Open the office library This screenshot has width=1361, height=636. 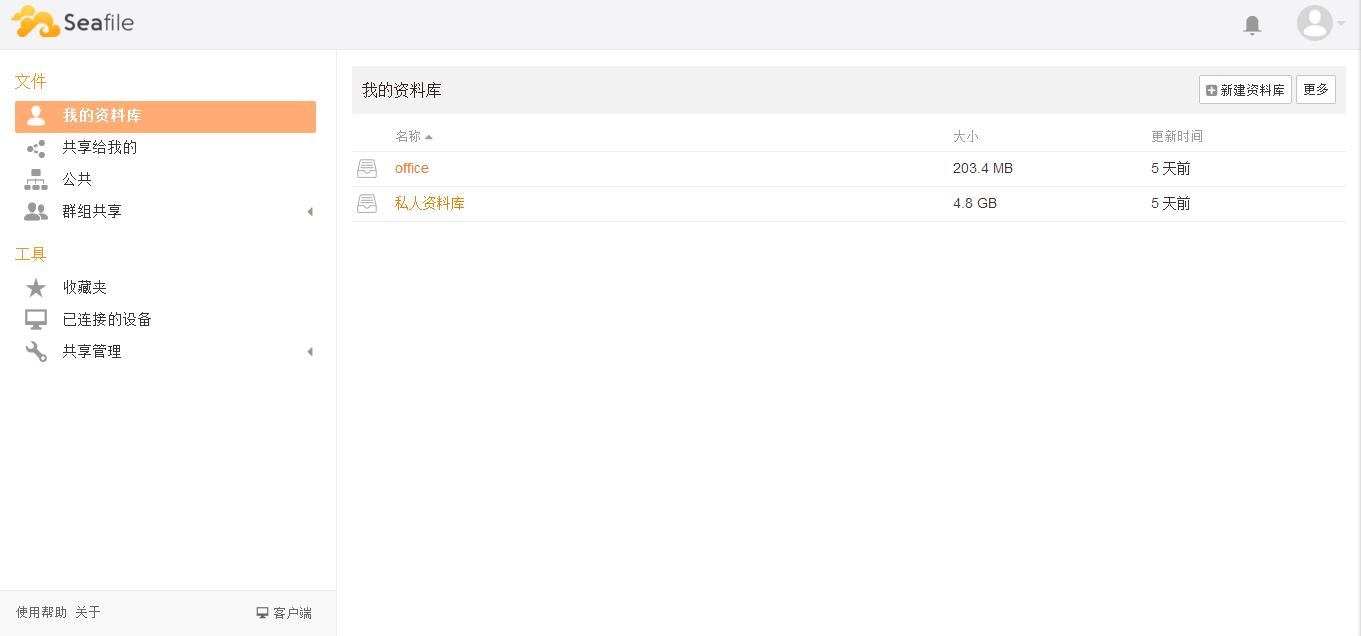(412, 168)
